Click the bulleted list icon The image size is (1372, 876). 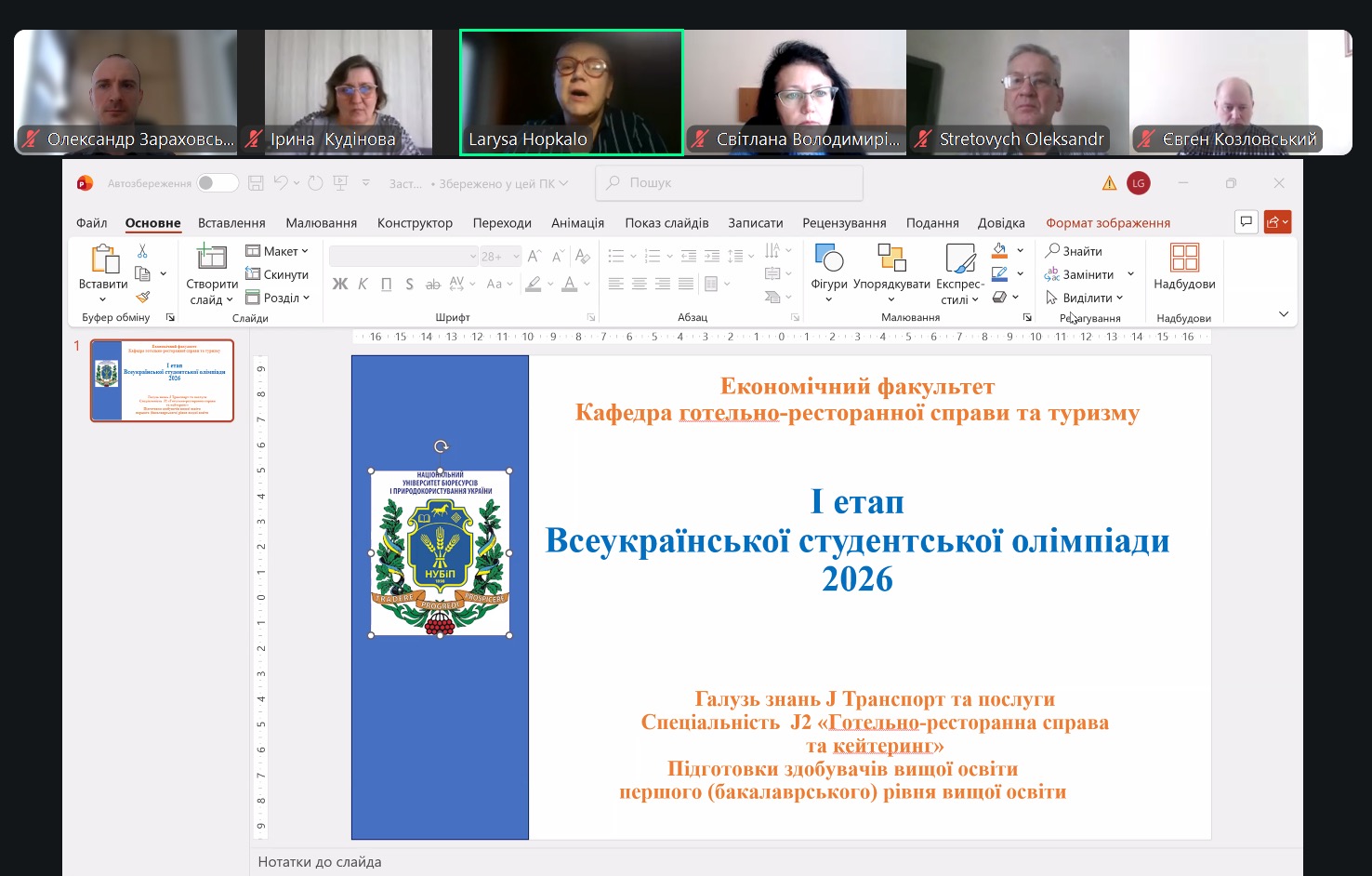coord(616,256)
